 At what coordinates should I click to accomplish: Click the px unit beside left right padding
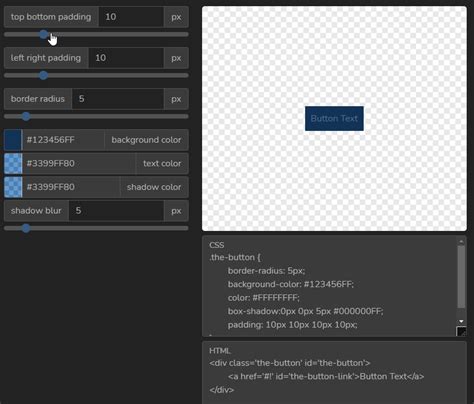pyautogui.click(x=176, y=58)
